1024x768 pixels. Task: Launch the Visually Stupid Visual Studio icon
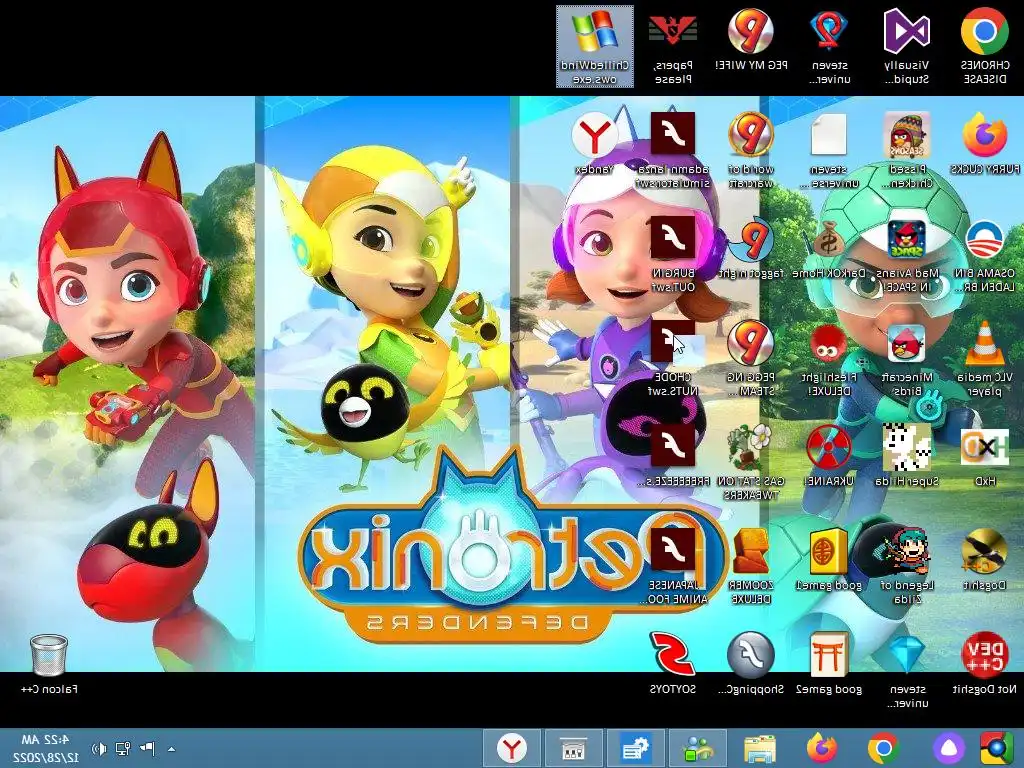(x=907, y=46)
